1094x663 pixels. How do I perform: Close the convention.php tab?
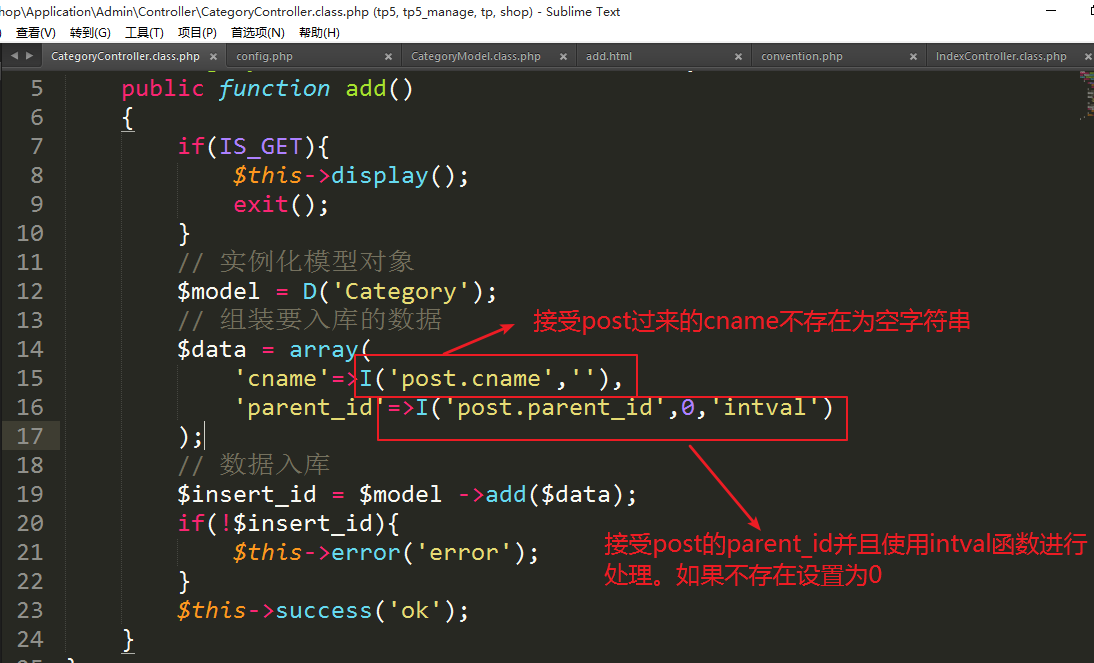click(x=913, y=57)
